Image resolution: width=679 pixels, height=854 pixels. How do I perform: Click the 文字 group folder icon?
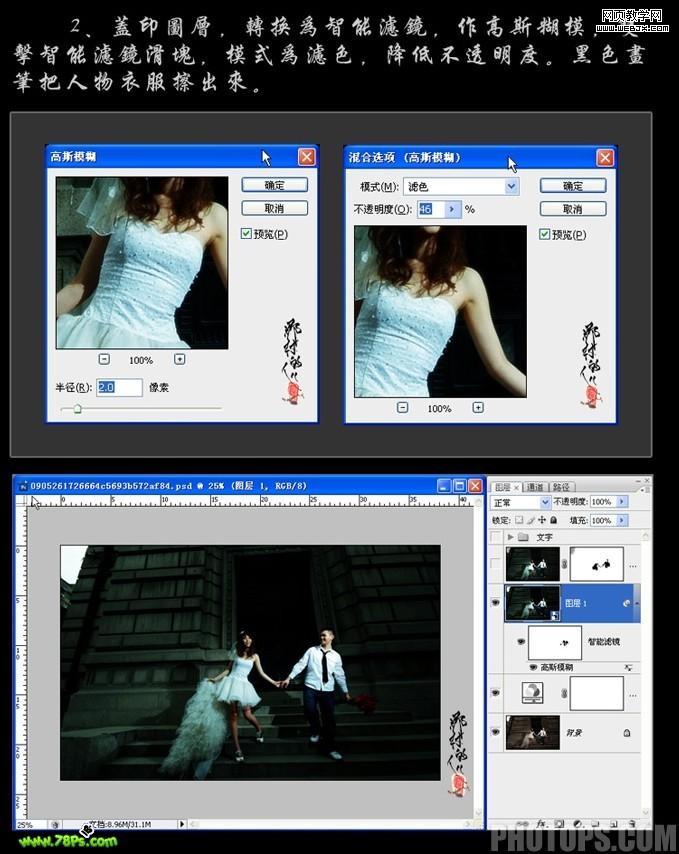523,537
